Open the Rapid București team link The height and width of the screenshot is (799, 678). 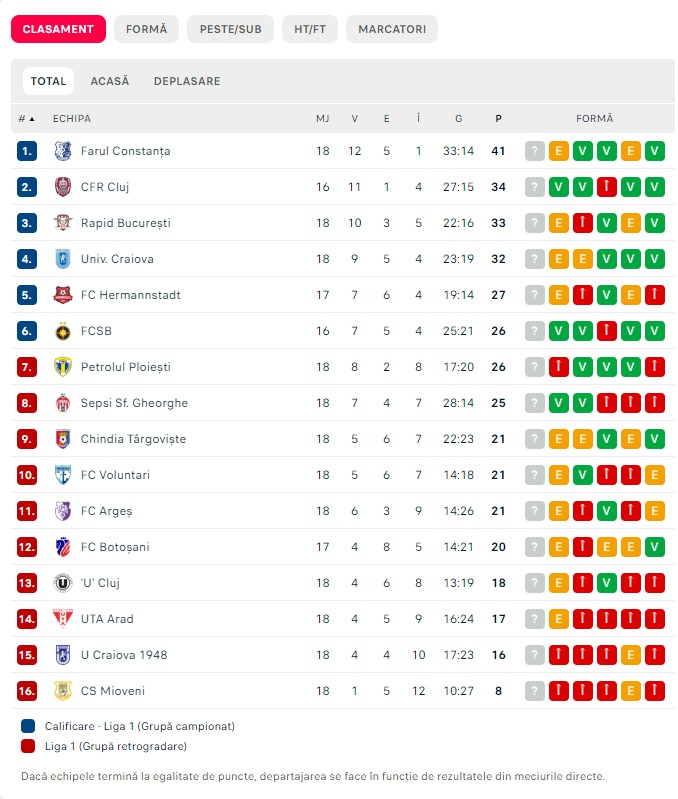pyautogui.click(x=125, y=223)
